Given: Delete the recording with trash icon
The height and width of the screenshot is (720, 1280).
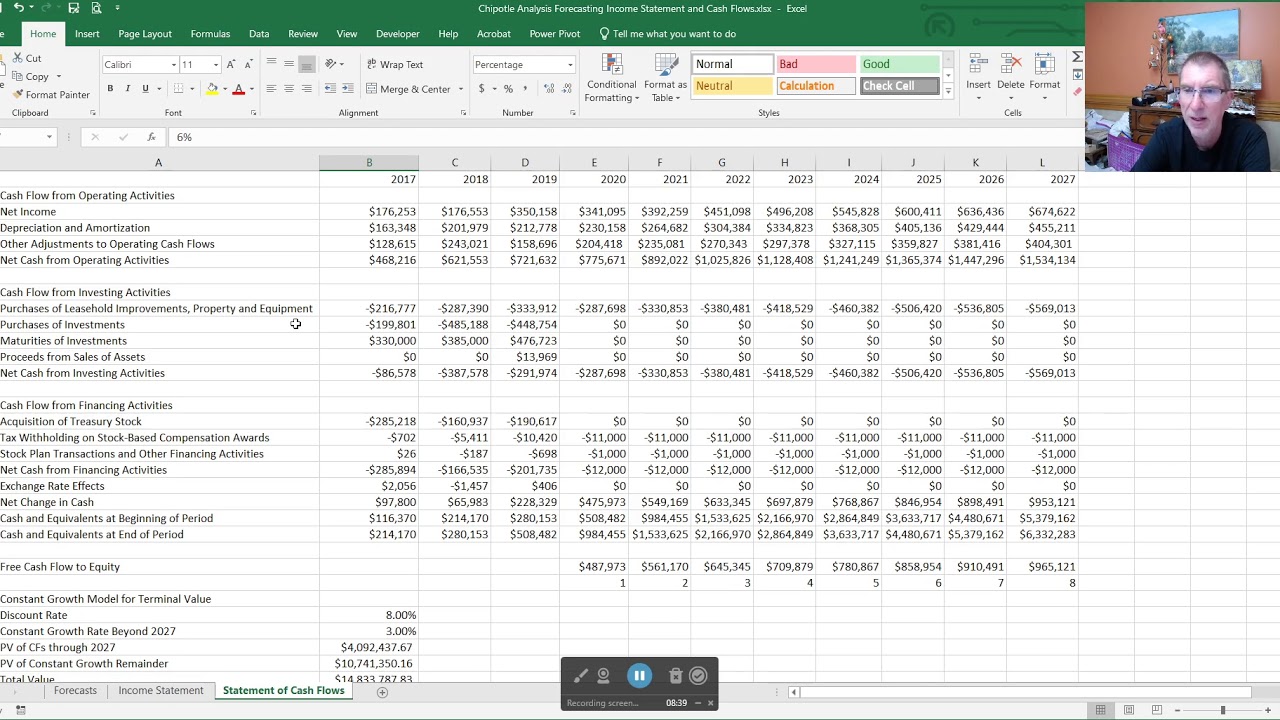Looking at the screenshot, I should coord(675,676).
